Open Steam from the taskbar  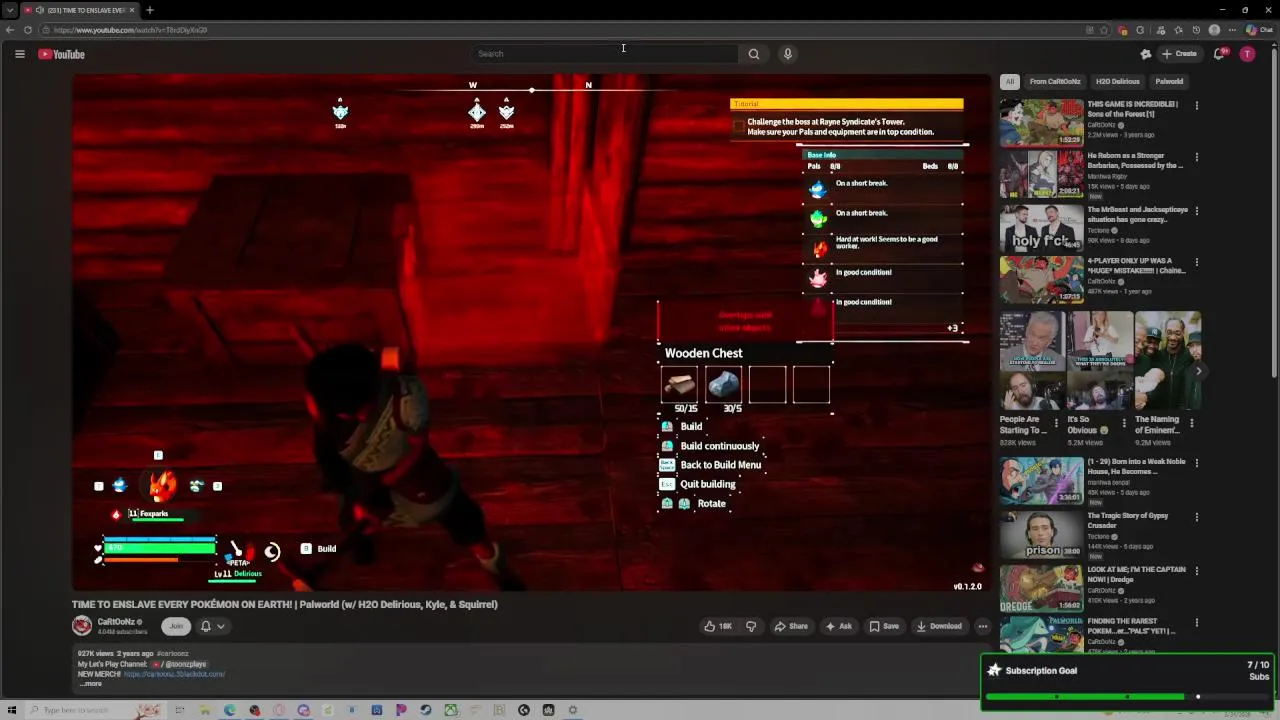(x=426, y=710)
